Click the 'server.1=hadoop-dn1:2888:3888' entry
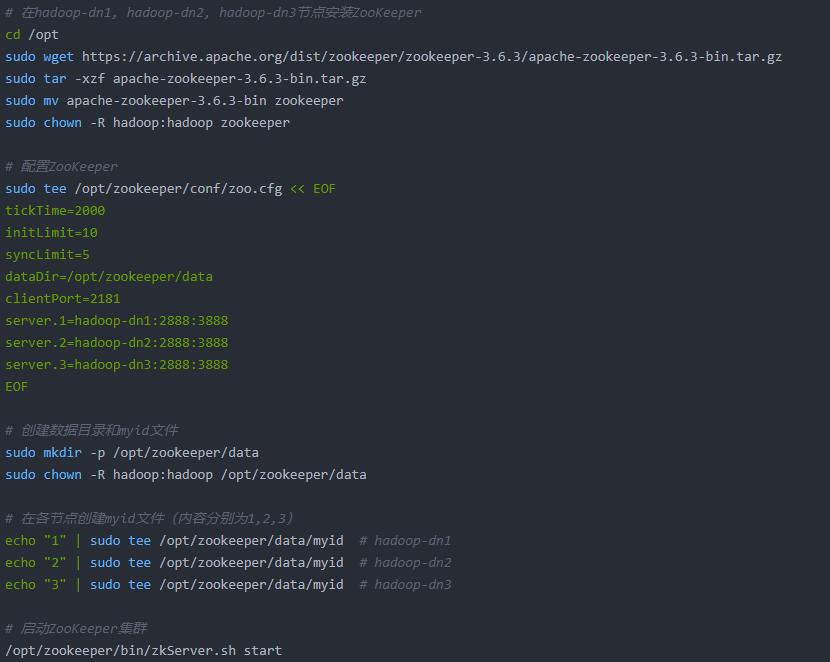830x662 pixels. (117, 321)
